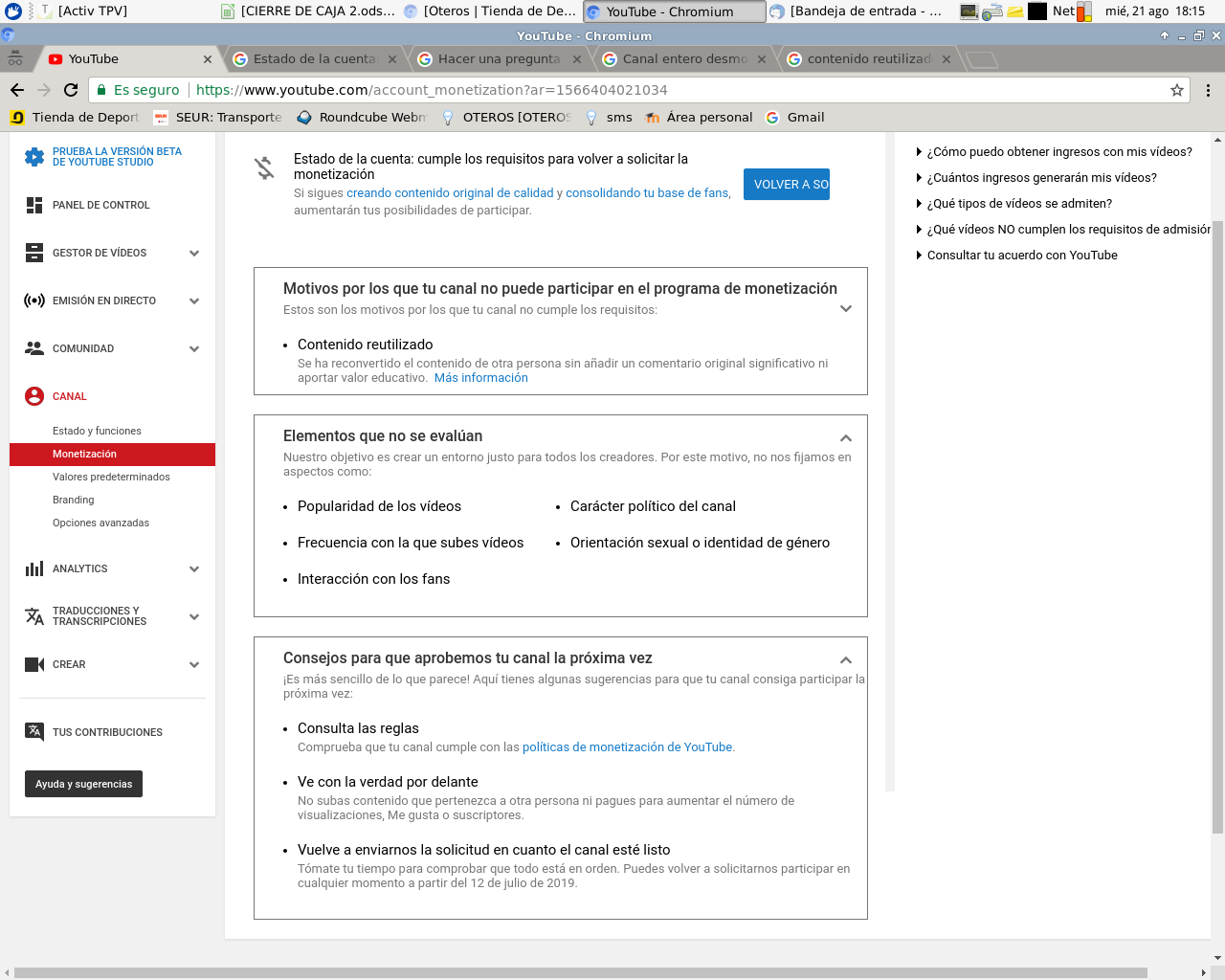Click the Tus contribuciones icon
The image size is (1225, 980).
(x=34, y=732)
